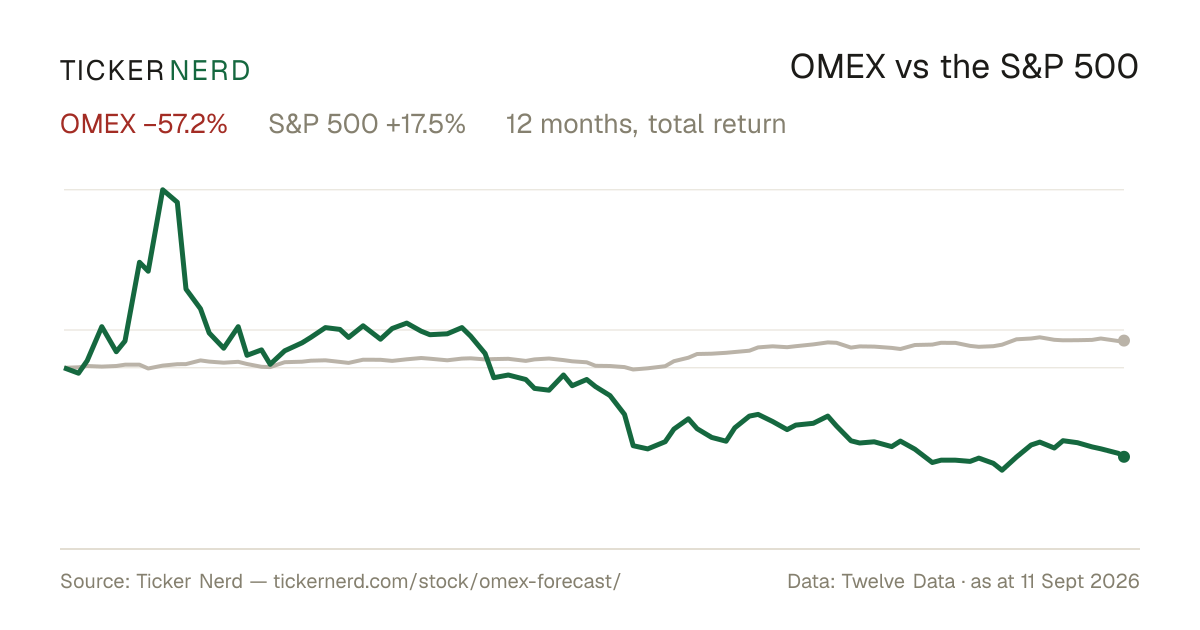
Task: Click the '12 months, total return' text
Action: [646, 124]
